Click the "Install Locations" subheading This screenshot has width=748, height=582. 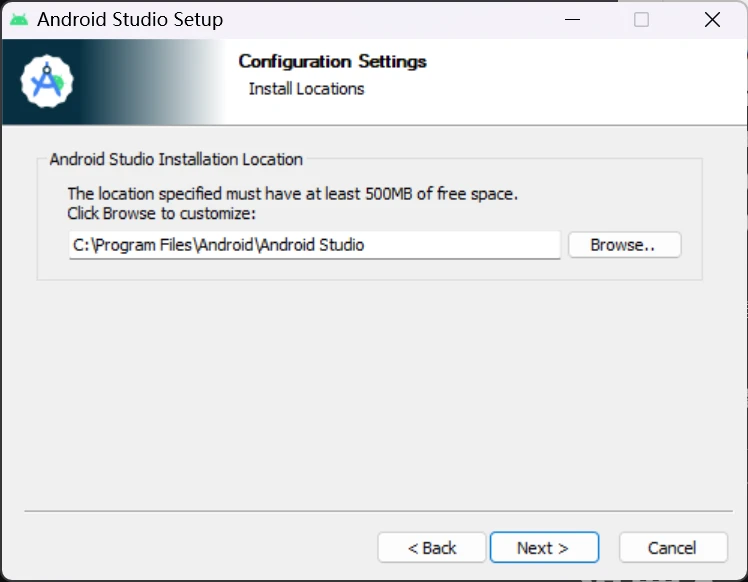pyautogui.click(x=306, y=89)
